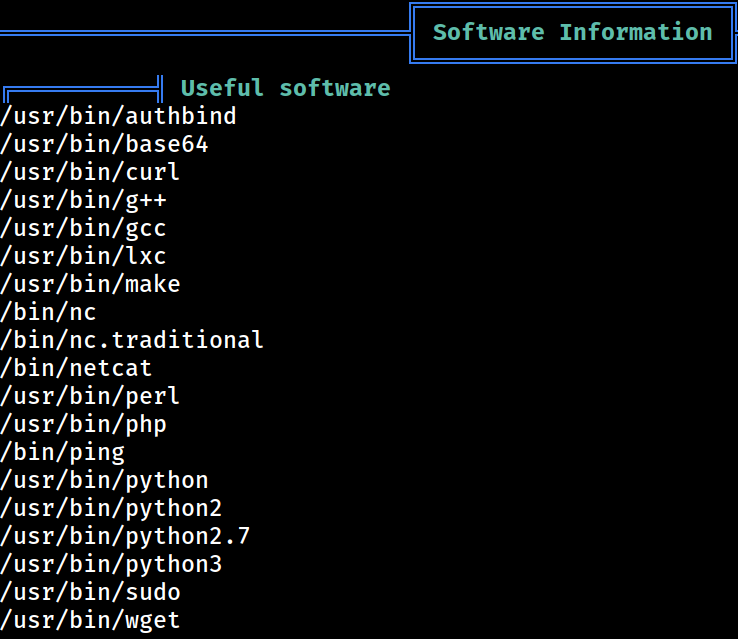This screenshot has width=738, height=639.
Task: Select the /bin/netcat path
Action: click(76, 368)
